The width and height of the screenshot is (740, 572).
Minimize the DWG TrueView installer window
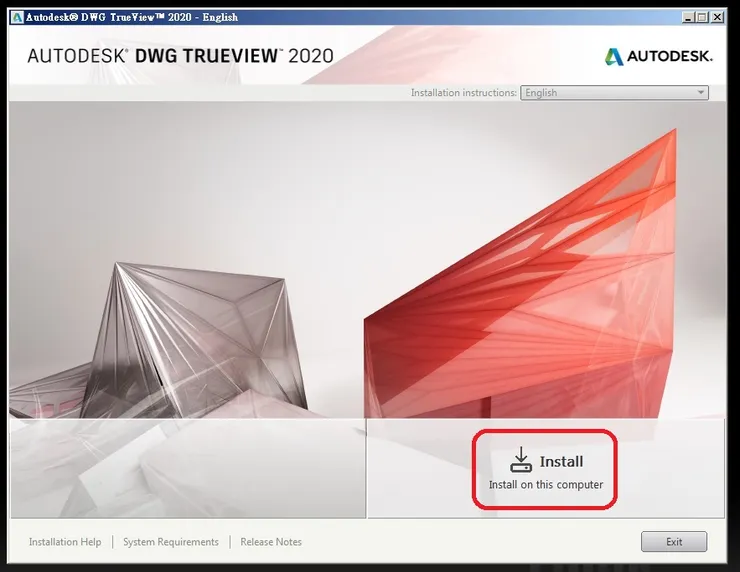point(688,17)
